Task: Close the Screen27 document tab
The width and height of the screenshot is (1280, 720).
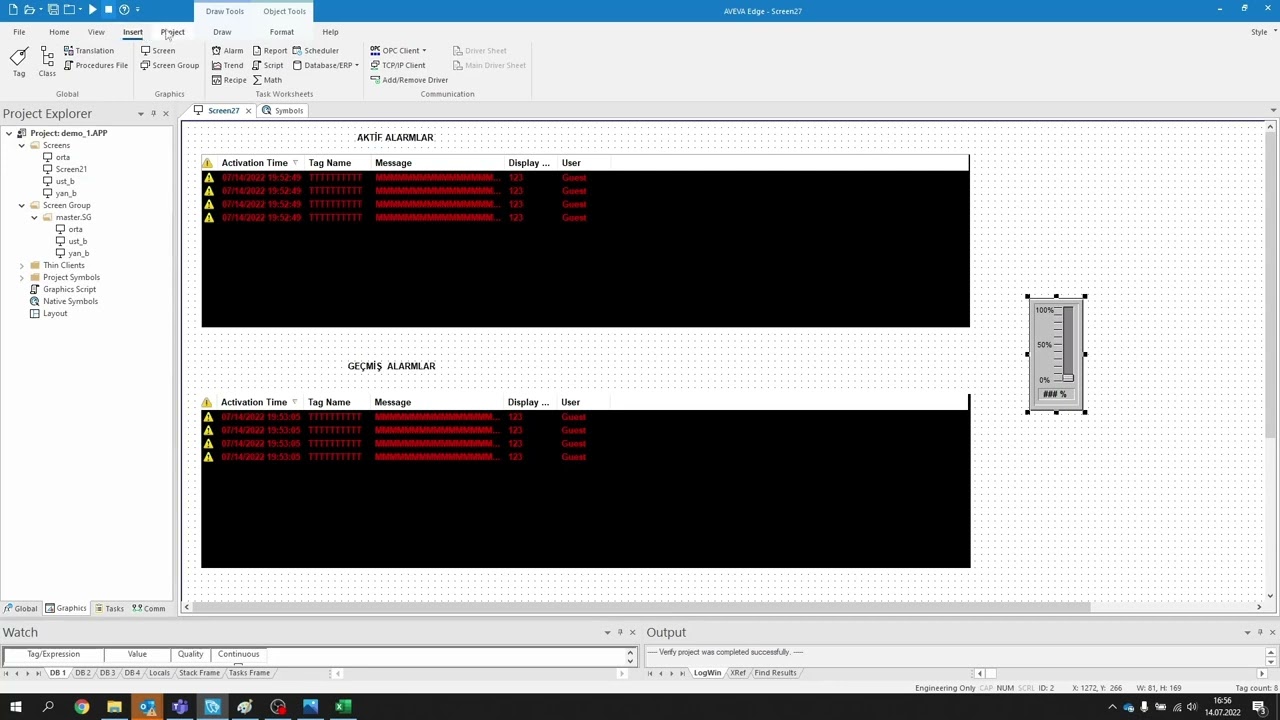Action: (x=248, y=111)
